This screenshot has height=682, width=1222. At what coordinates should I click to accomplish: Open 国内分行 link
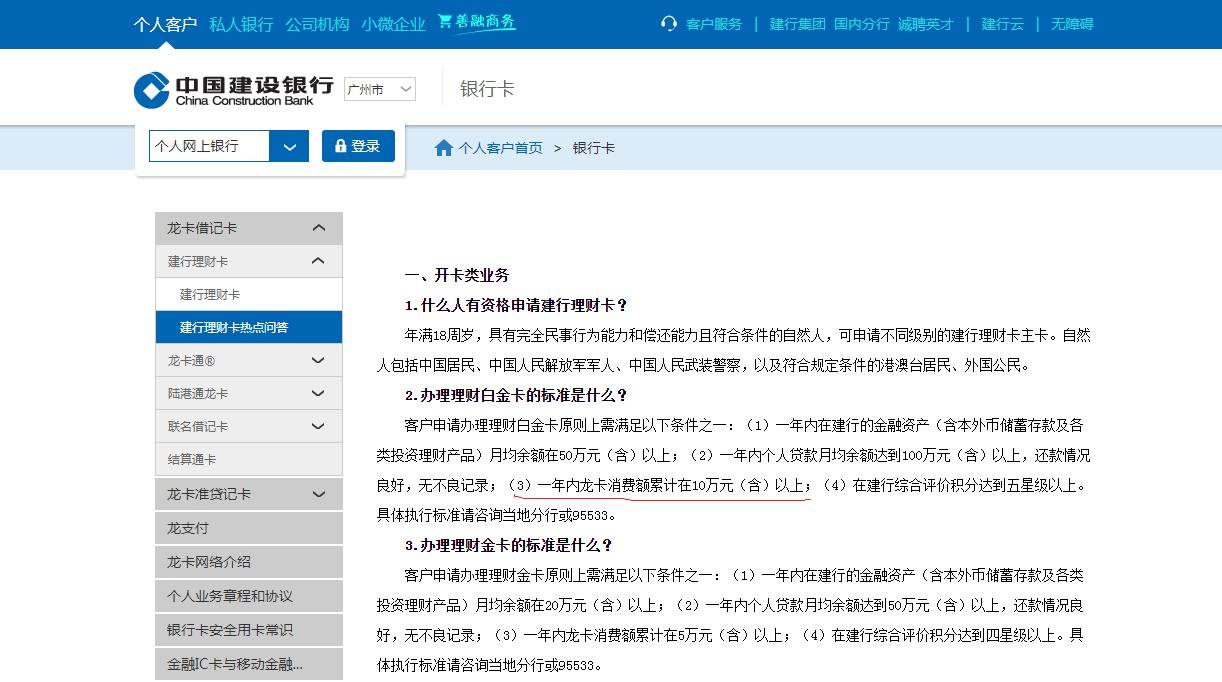click(862, 24)
